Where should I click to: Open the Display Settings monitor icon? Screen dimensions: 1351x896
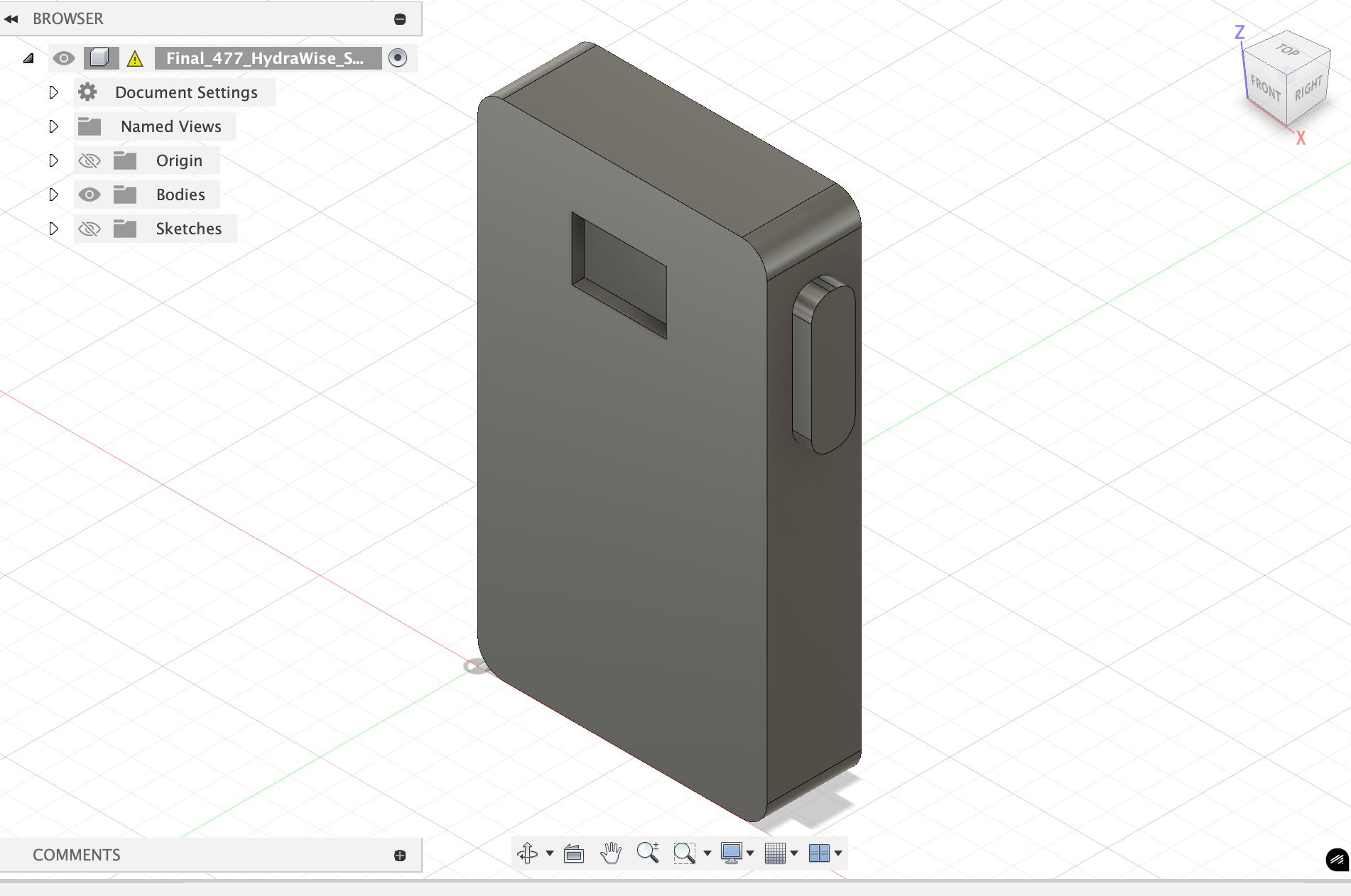coord(733,853)
